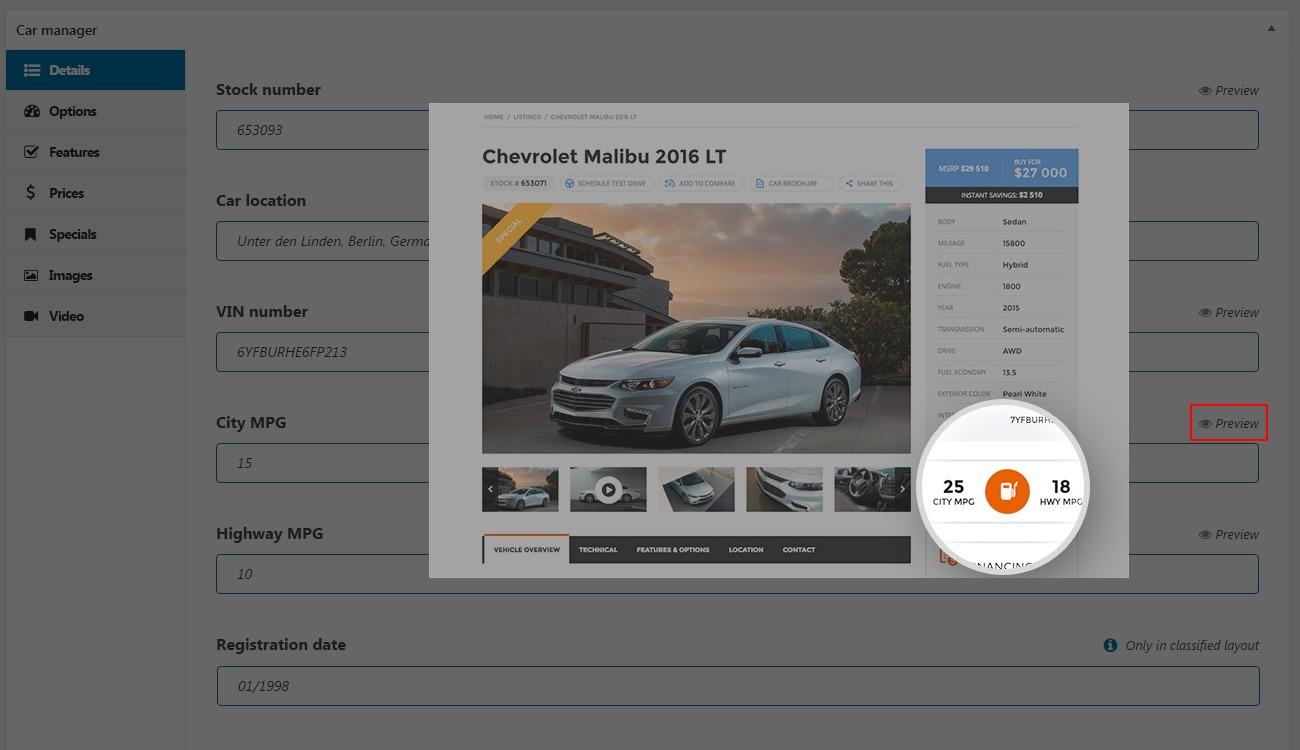
Task: Open the VIN number preview link
Action: coord(1228,312)
